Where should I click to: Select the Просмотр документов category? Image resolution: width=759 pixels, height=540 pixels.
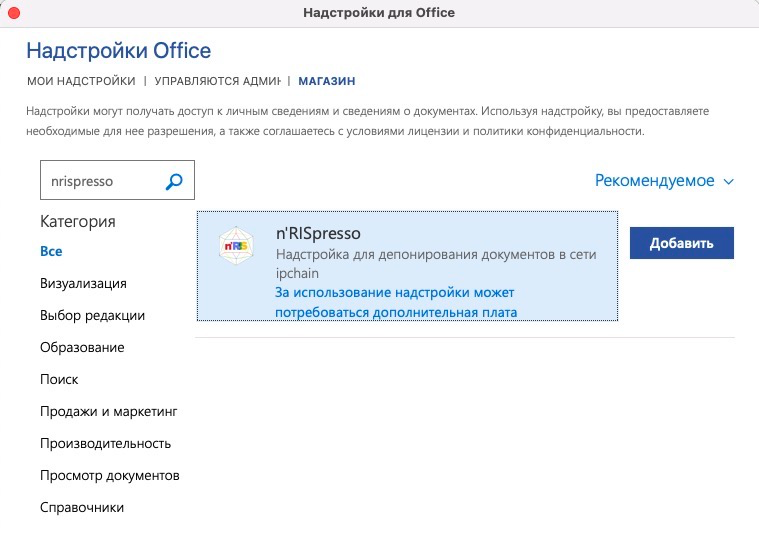pyautogui.click(x=110, y=475)
